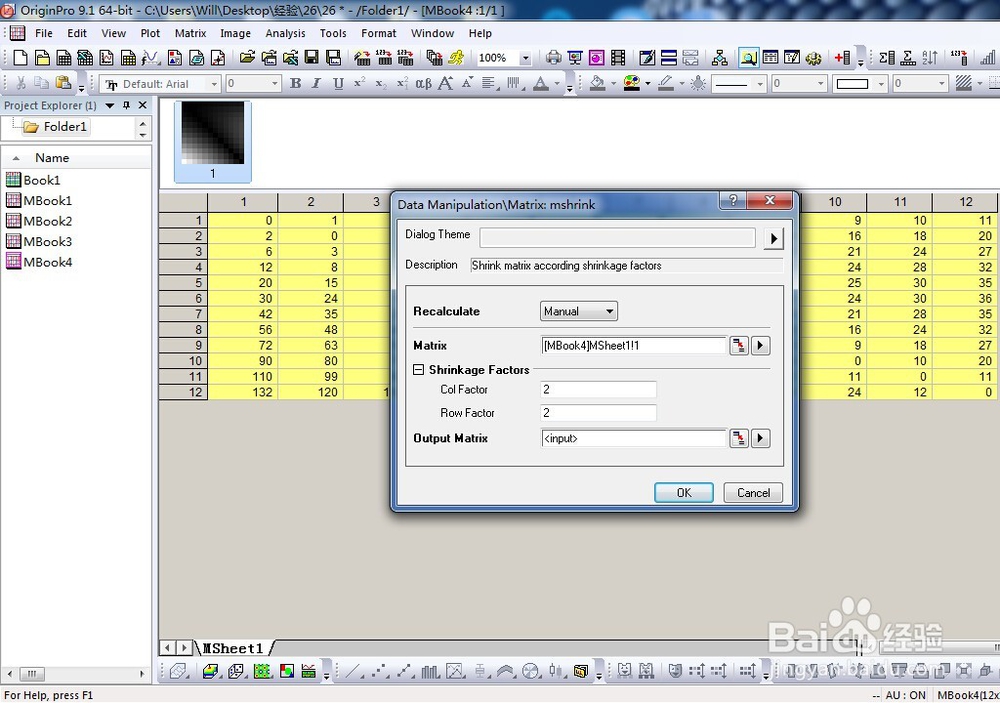Collapse the Shrinkage Factors section
Viewport: 1000px width, 703px height.
coord(418,370)
